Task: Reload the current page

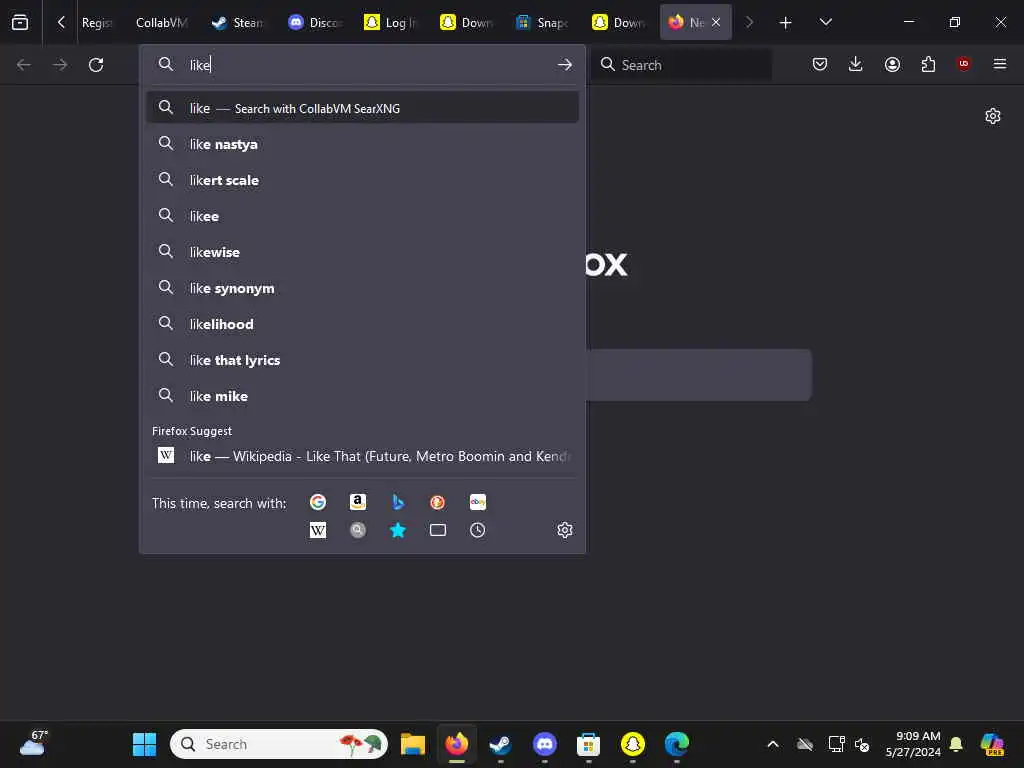Action: click(96, 65)
